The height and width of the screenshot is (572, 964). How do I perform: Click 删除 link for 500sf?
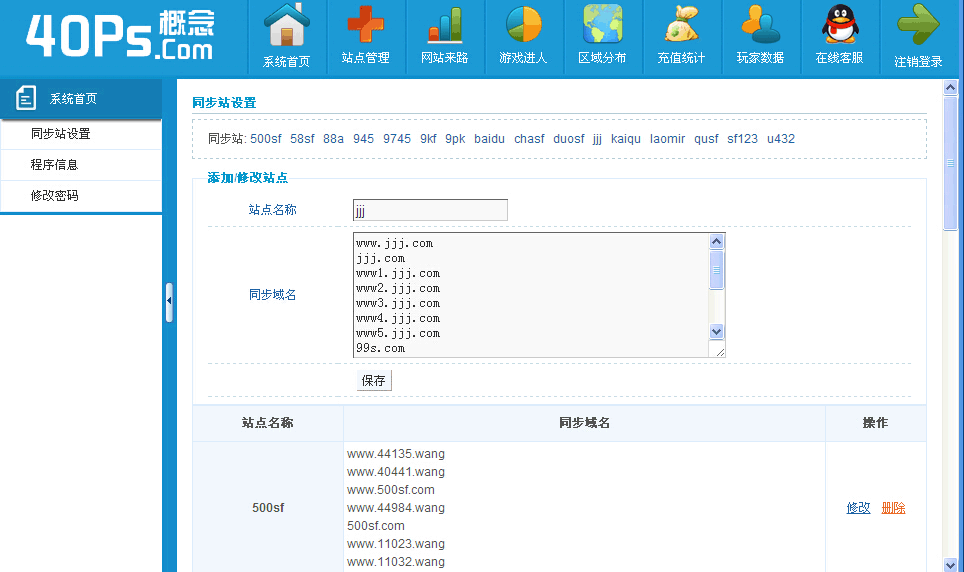coord(893,508)
